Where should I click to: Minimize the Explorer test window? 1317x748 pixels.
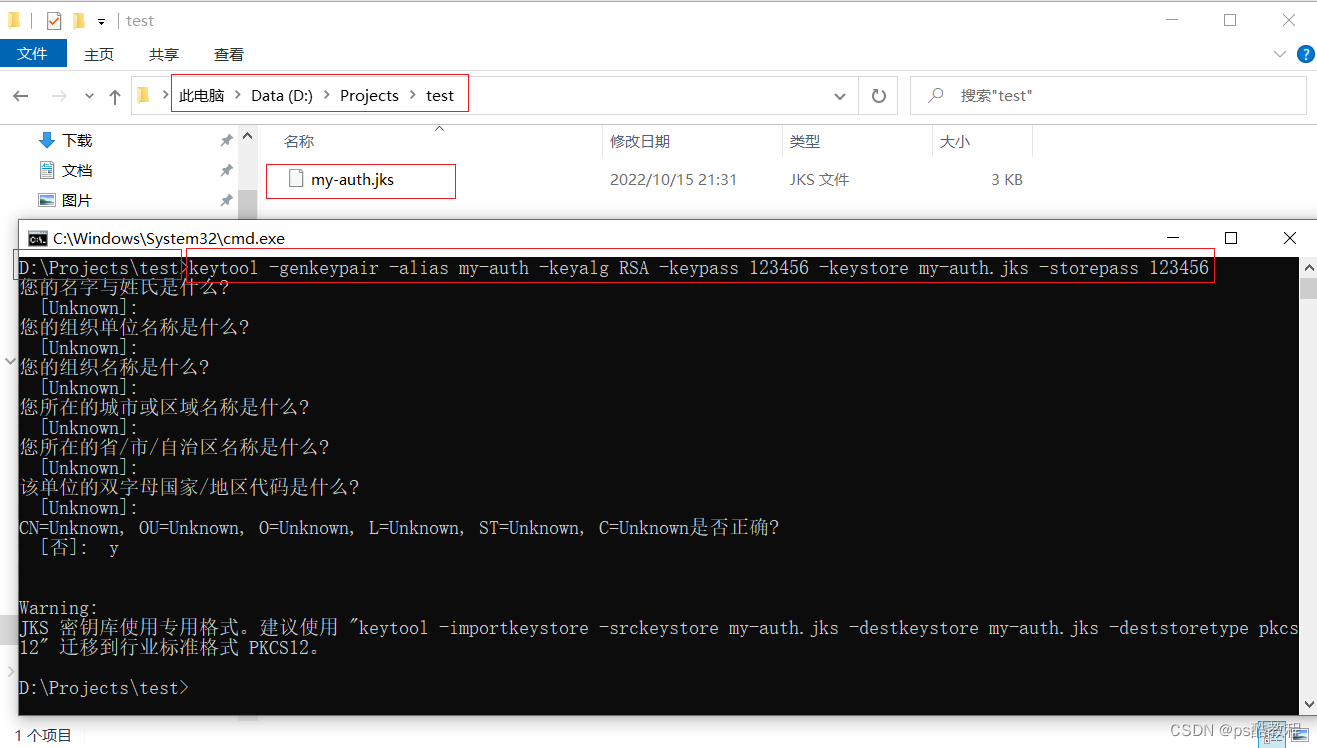point(1173,20)
